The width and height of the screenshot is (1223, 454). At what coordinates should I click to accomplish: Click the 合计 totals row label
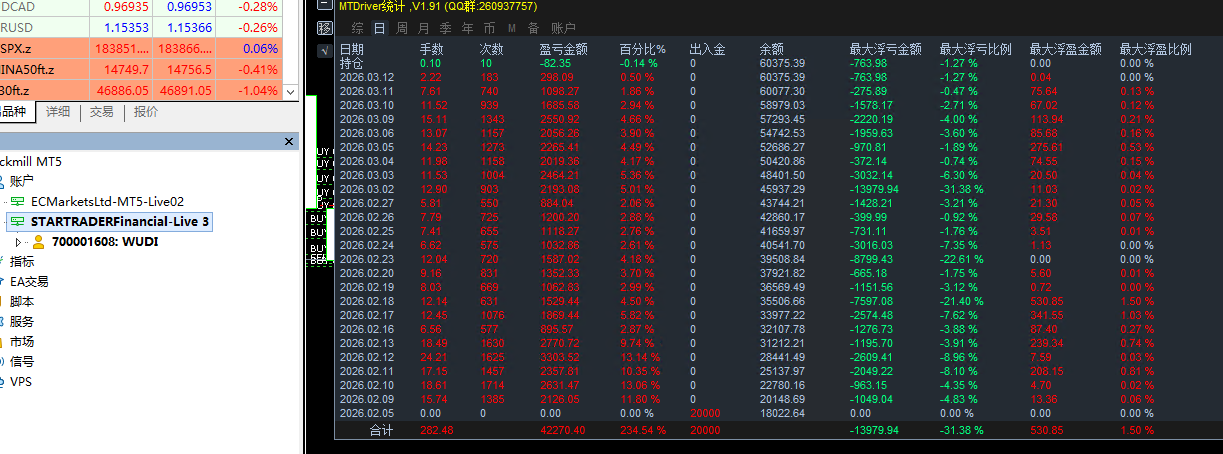coord(381,431)
